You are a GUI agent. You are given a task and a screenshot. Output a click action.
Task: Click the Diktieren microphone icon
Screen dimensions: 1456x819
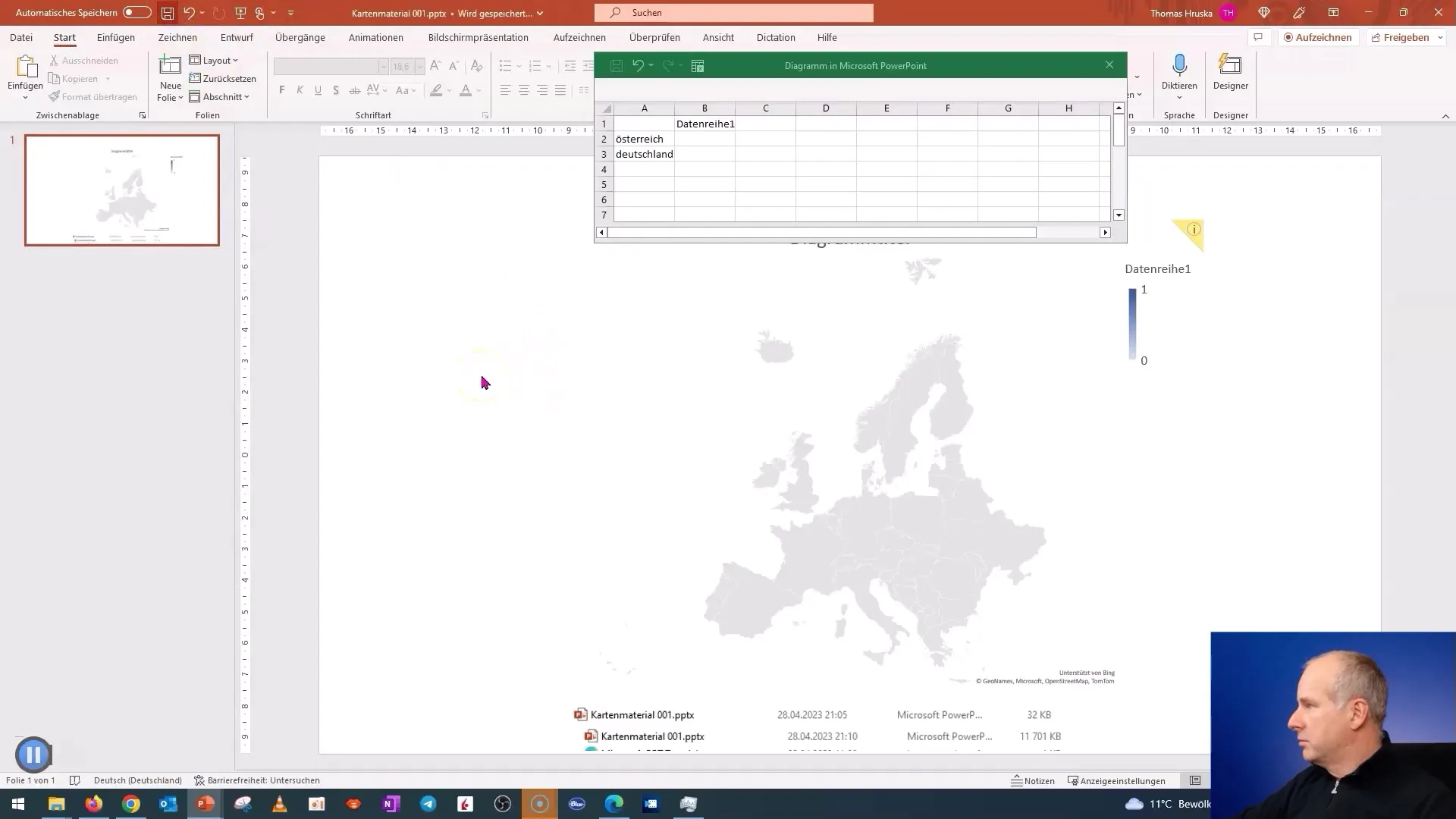click(x=1179, y=66)
